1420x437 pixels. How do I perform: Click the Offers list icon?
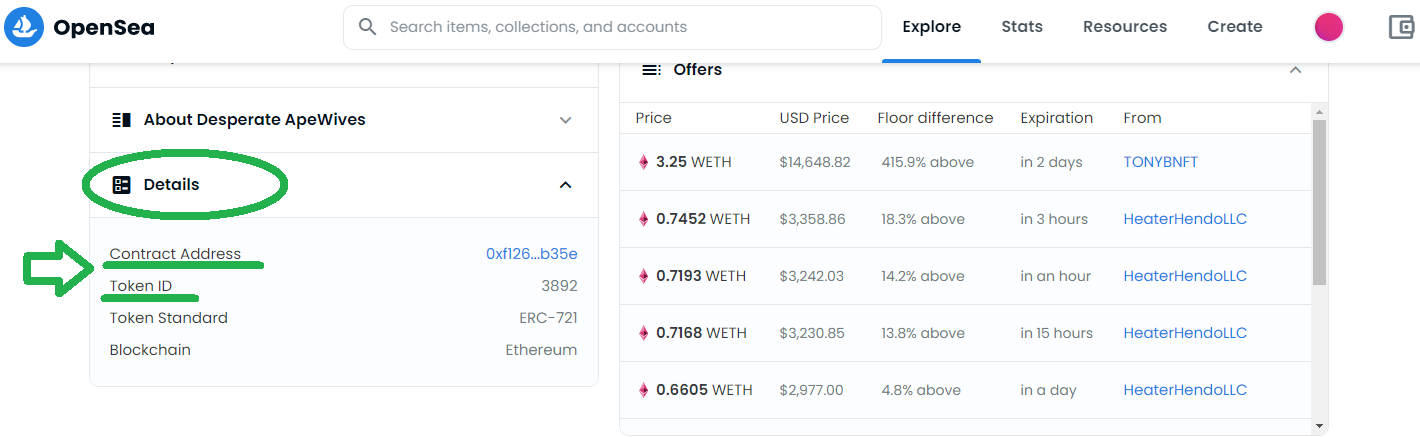[x=651, y=70]
